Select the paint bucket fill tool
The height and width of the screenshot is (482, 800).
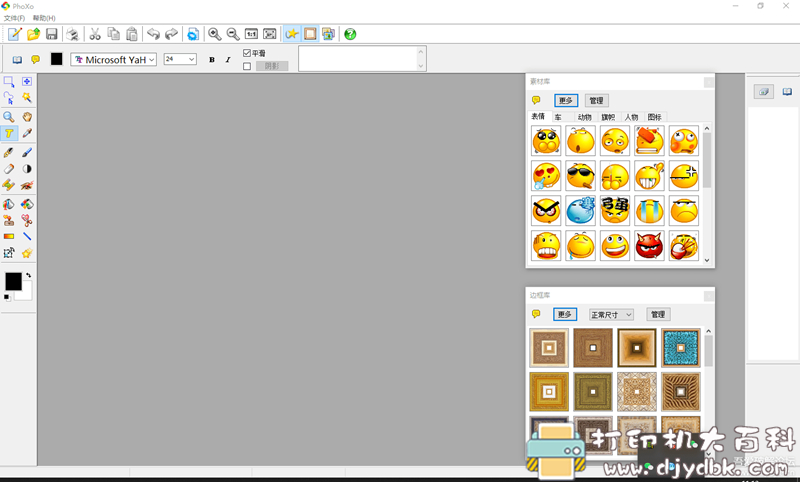tap(9, 205)
